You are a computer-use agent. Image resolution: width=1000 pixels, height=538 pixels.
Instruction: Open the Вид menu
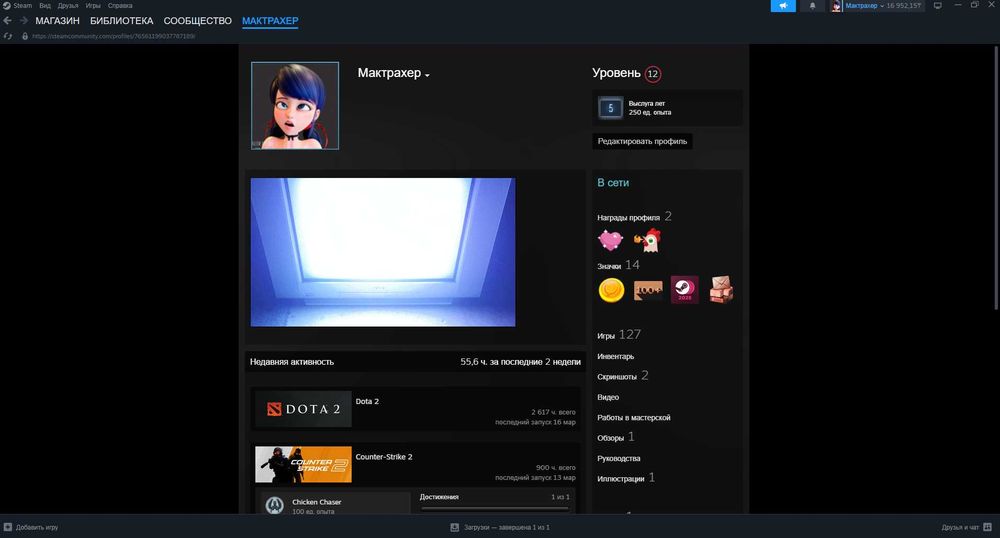click(45, 5)
